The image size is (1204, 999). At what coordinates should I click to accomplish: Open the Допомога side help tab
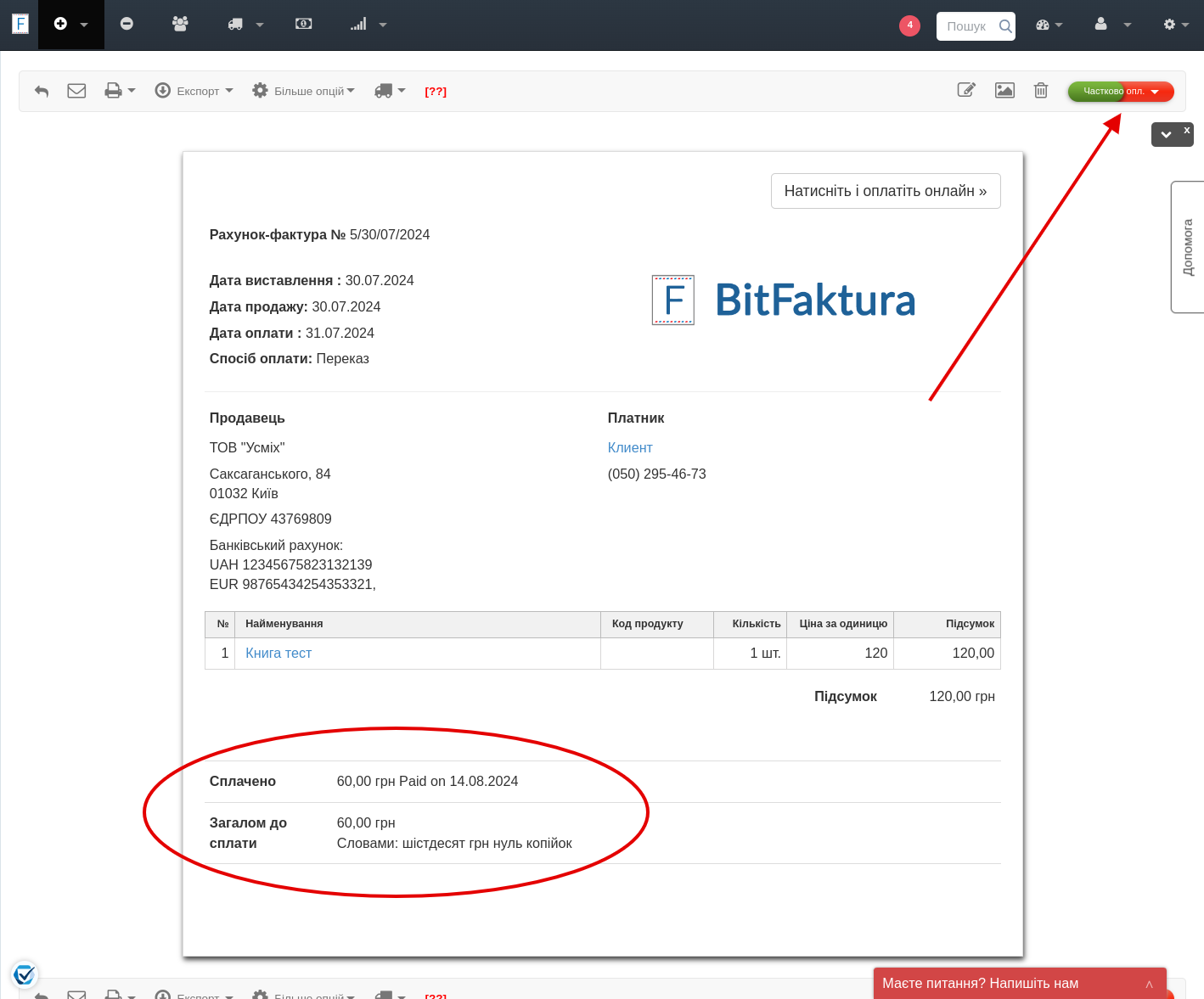click(x=1188, y=247)
